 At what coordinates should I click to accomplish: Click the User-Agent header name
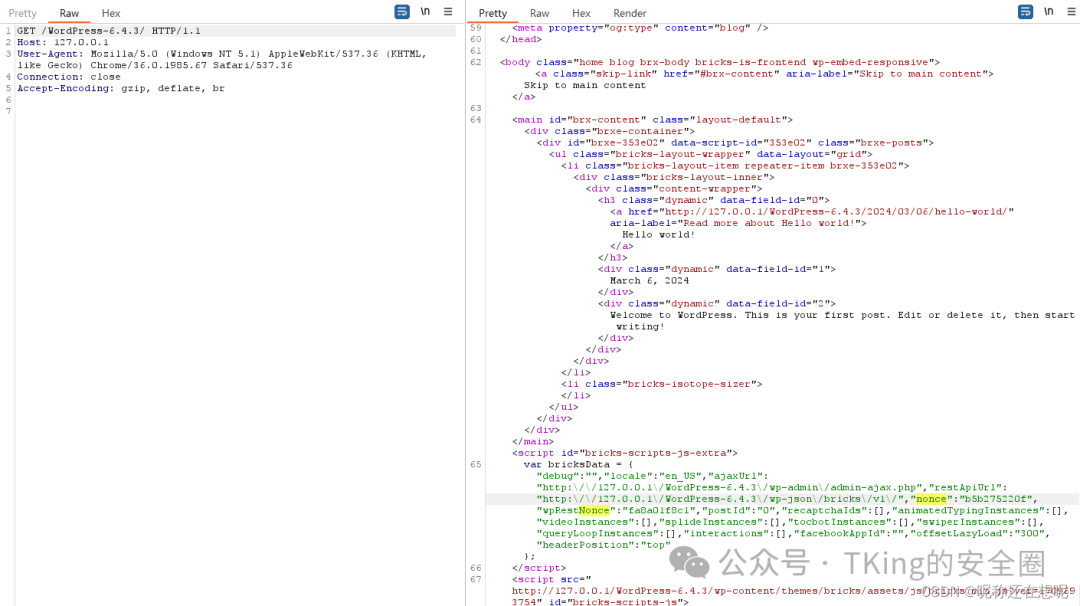[x=50, y=54]
